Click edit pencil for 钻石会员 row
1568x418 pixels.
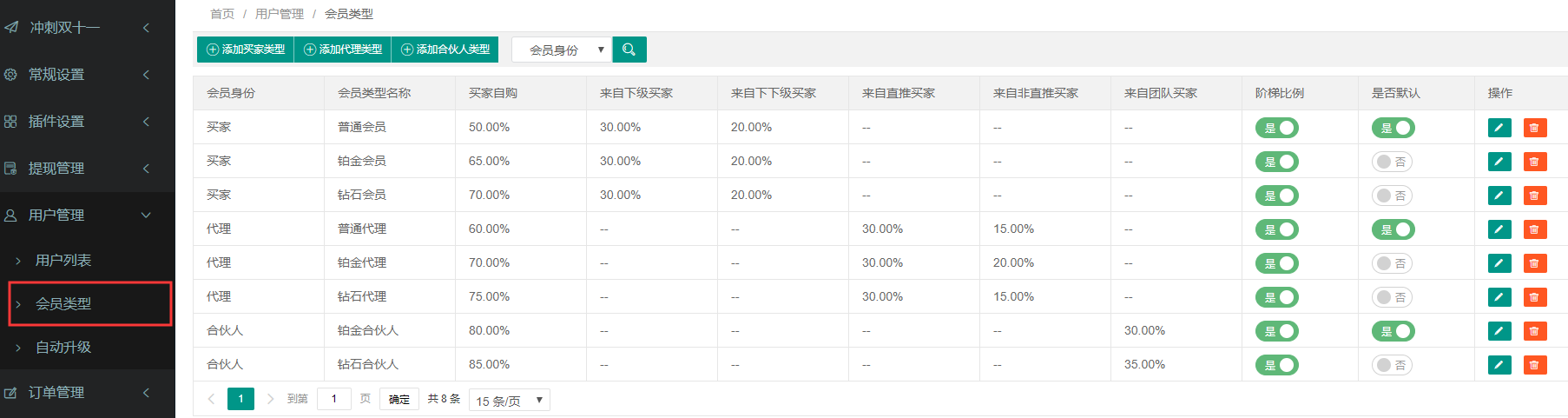tap(1499, 196)
